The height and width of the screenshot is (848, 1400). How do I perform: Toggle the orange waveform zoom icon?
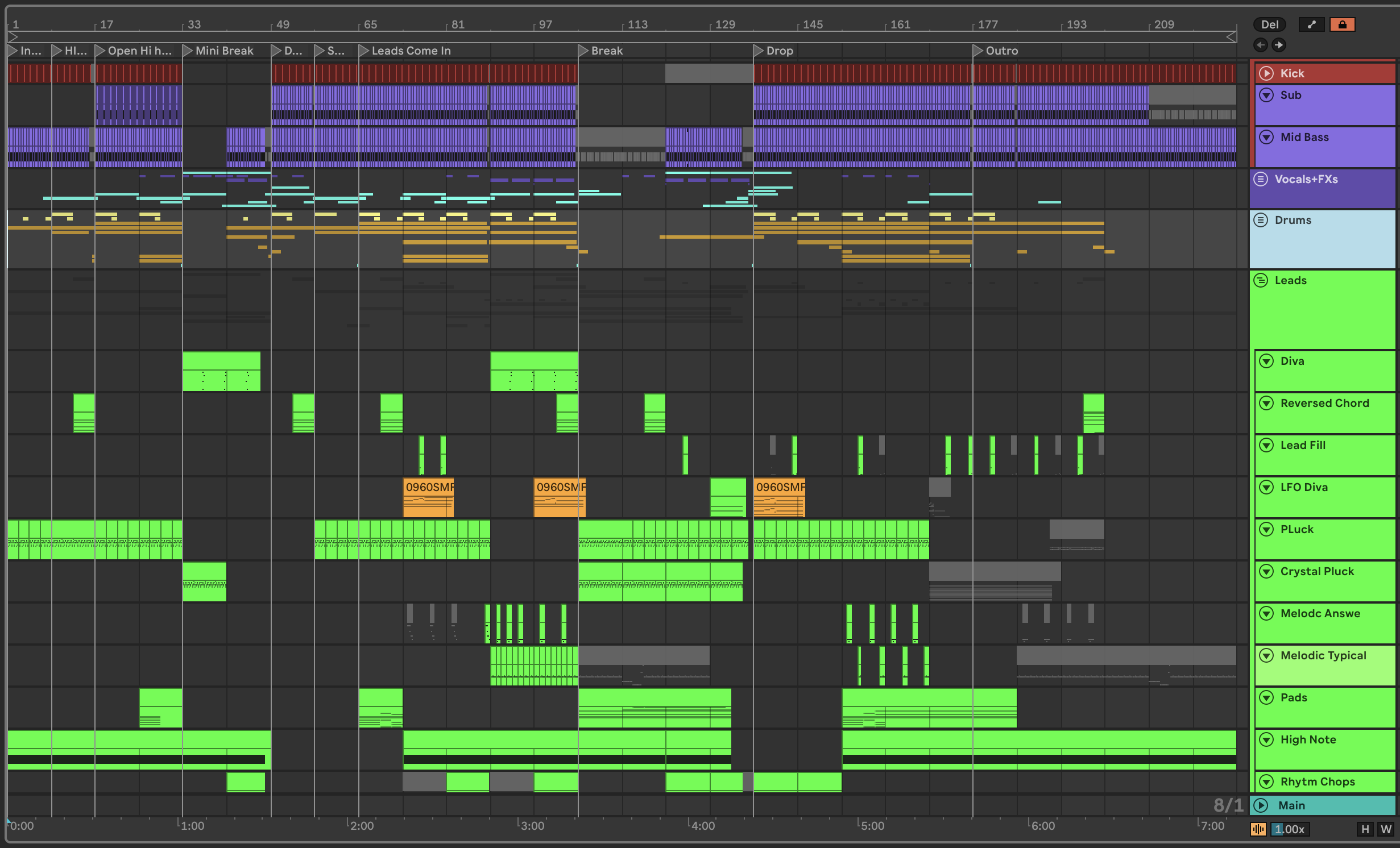click(1258, 829)
